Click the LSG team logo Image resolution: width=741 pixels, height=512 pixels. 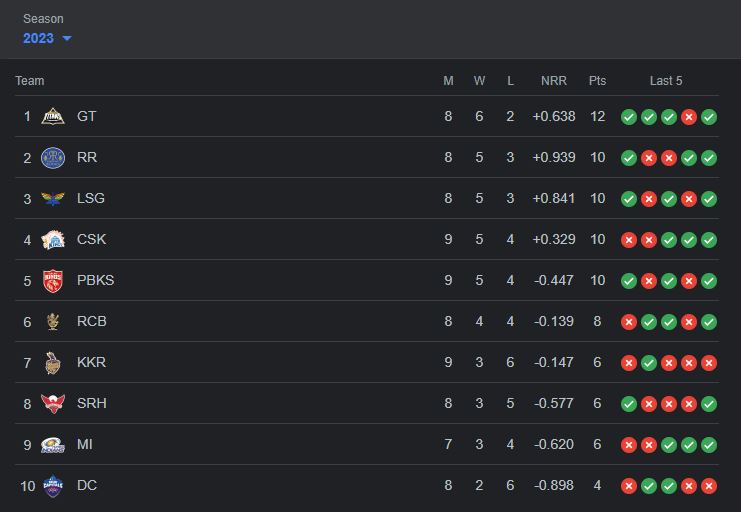53,199
